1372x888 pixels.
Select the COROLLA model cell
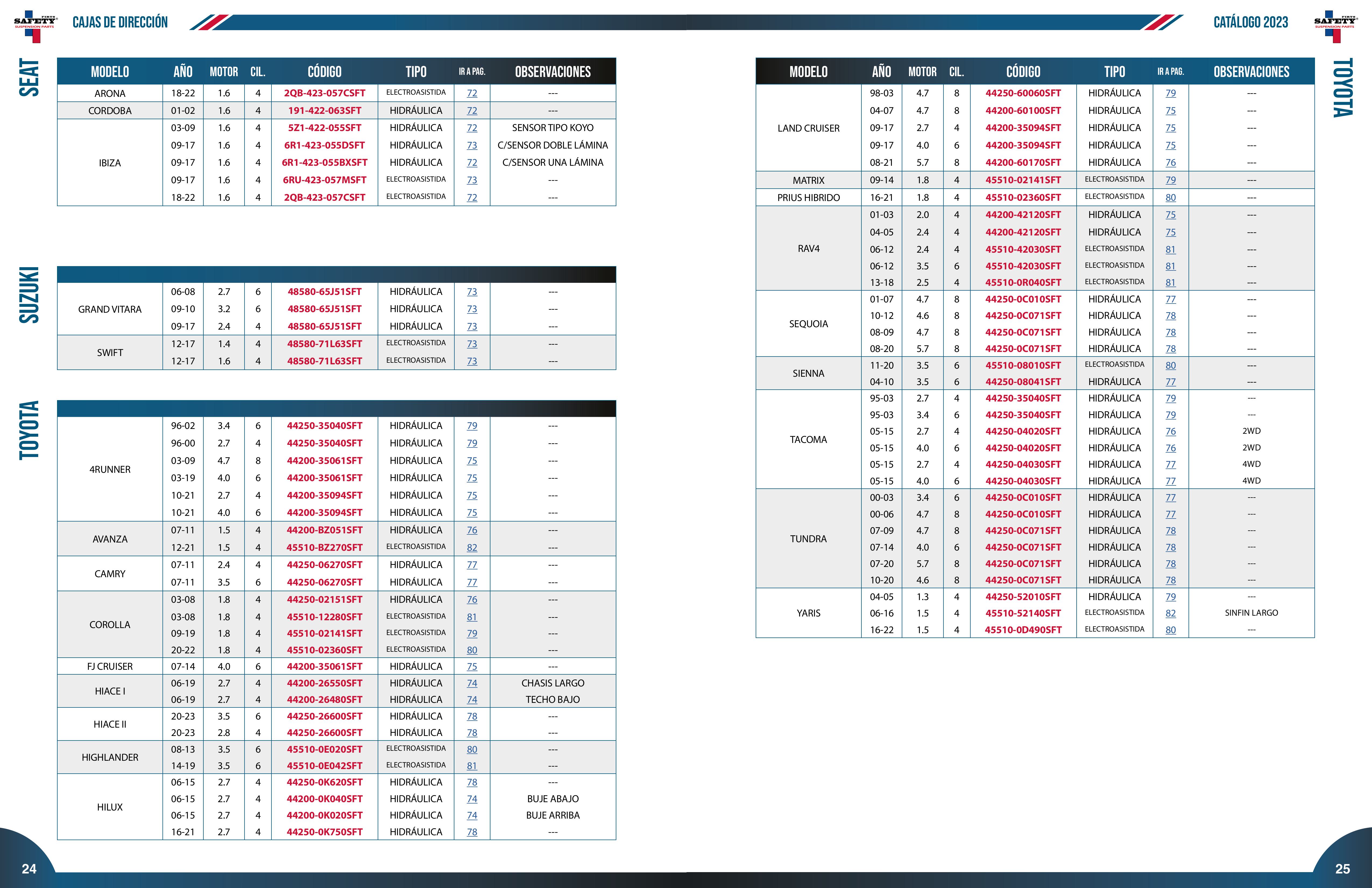(x=110, y=625)
